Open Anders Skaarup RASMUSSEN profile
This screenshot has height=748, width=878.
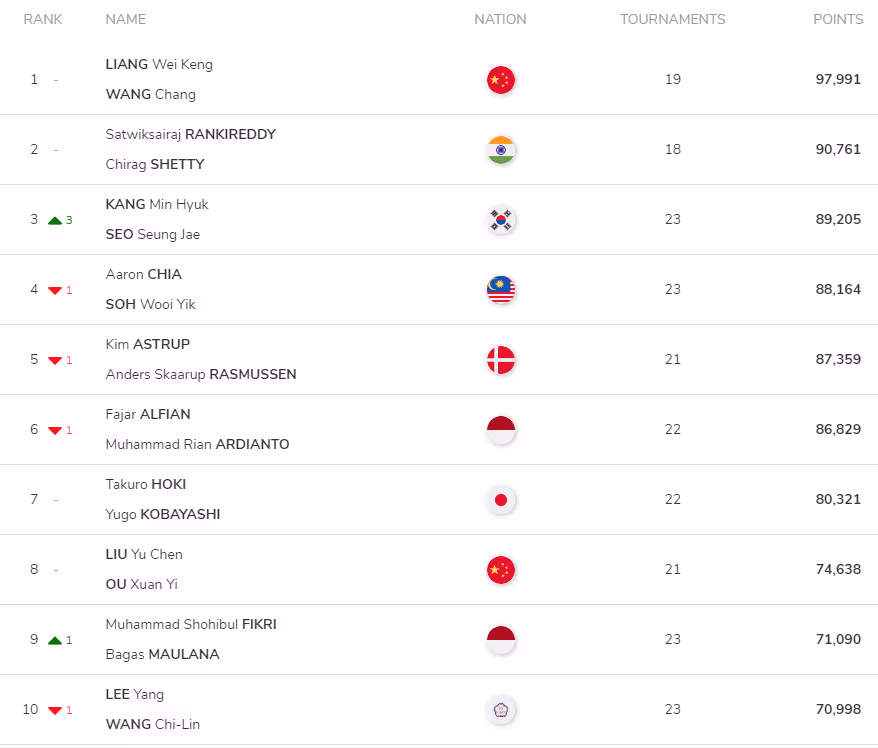pyautogui.click(x=201, y=375)
